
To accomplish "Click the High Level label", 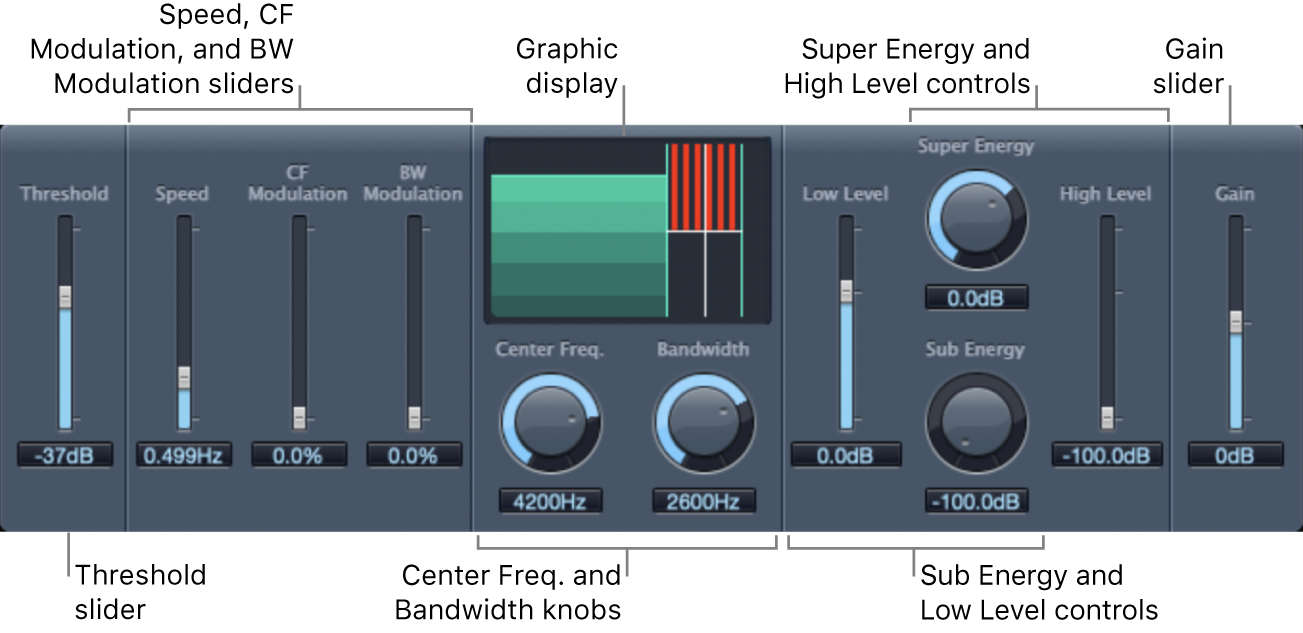I will tap(1106, 193).
